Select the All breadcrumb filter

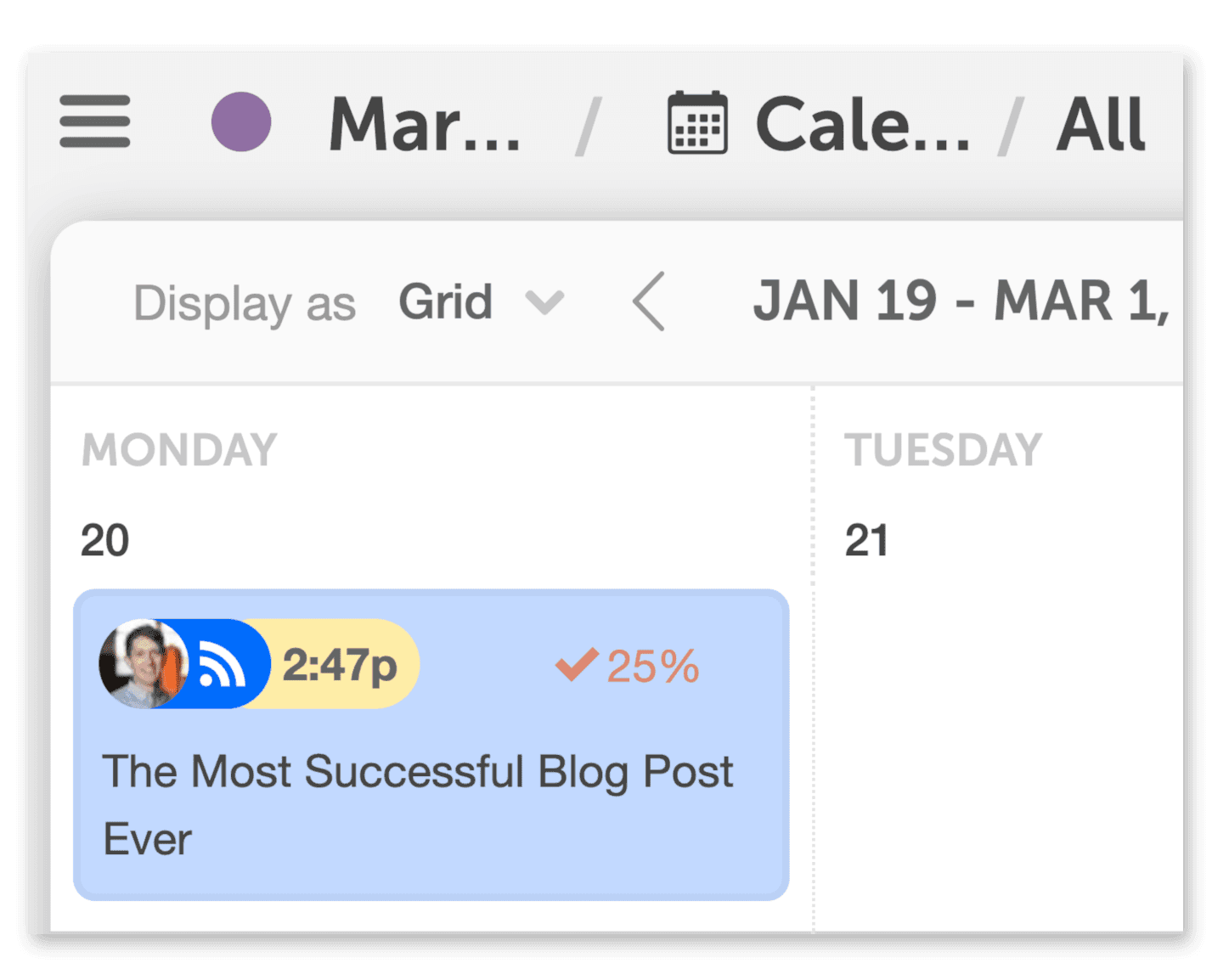pyautogui.click(x=1101, y=124)
